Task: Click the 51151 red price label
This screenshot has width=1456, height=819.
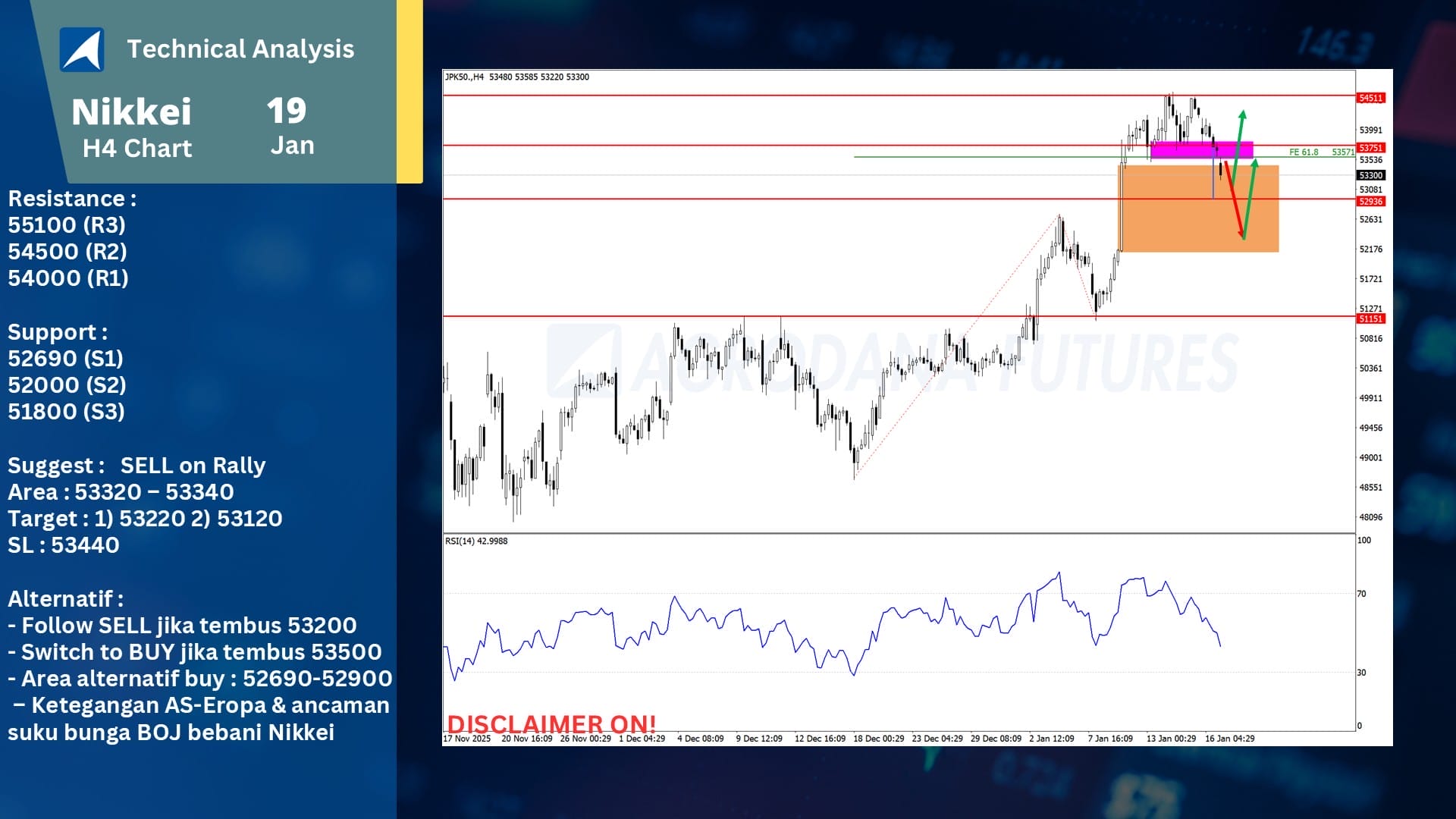Action: coord(1370,319)
